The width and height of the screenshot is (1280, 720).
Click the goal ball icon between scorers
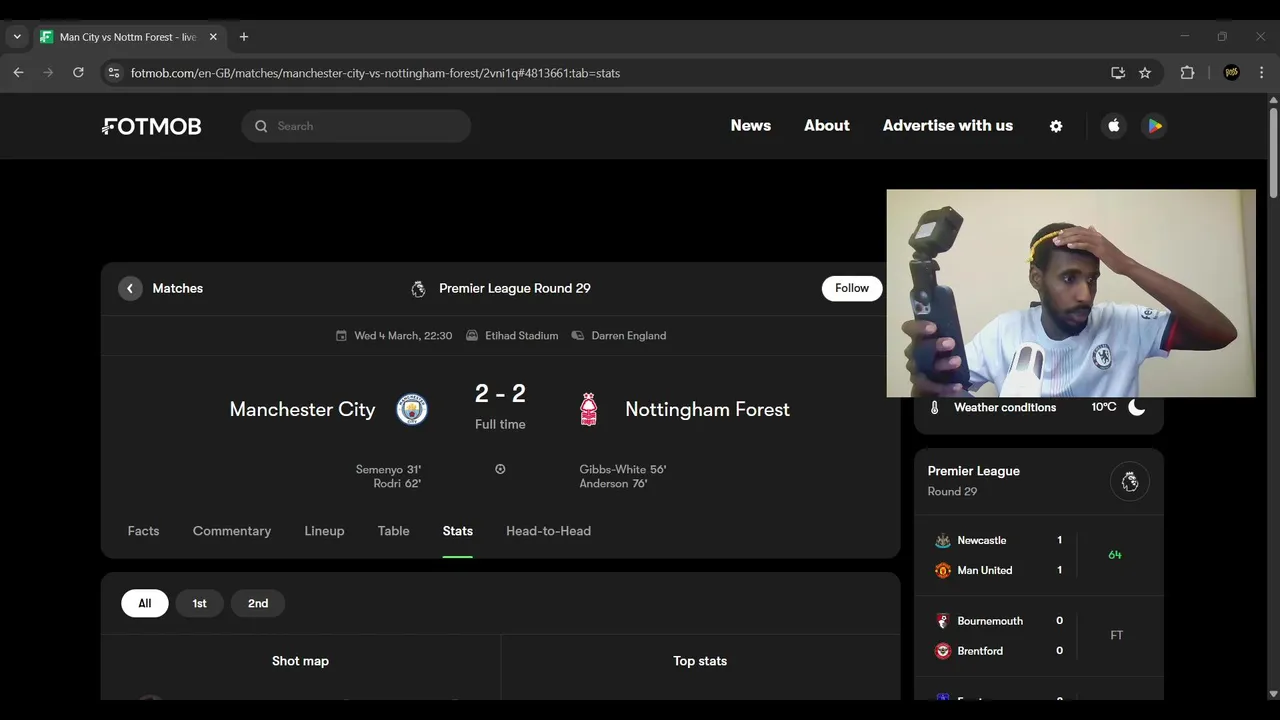pos(500,469)
